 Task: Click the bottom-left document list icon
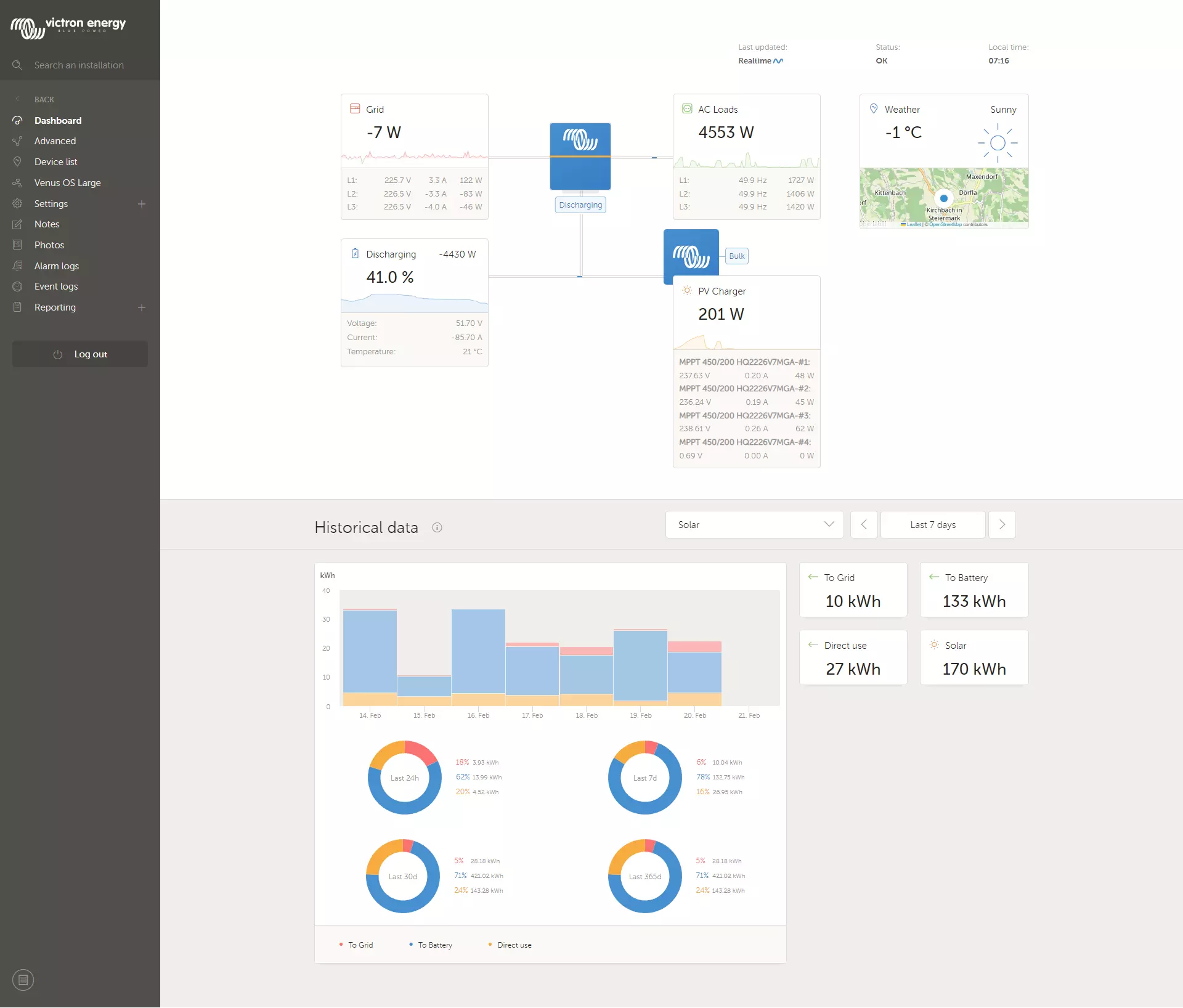click(x=23, y=980)
